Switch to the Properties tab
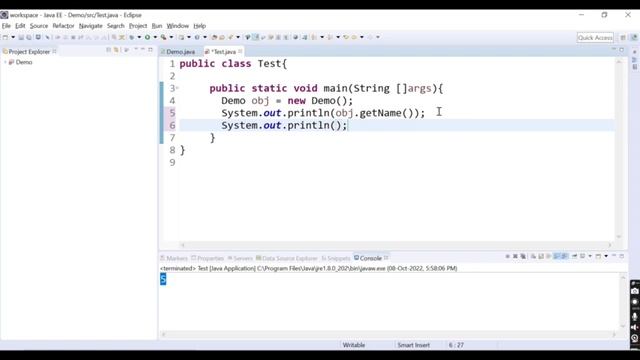 (x=208, y=258)
